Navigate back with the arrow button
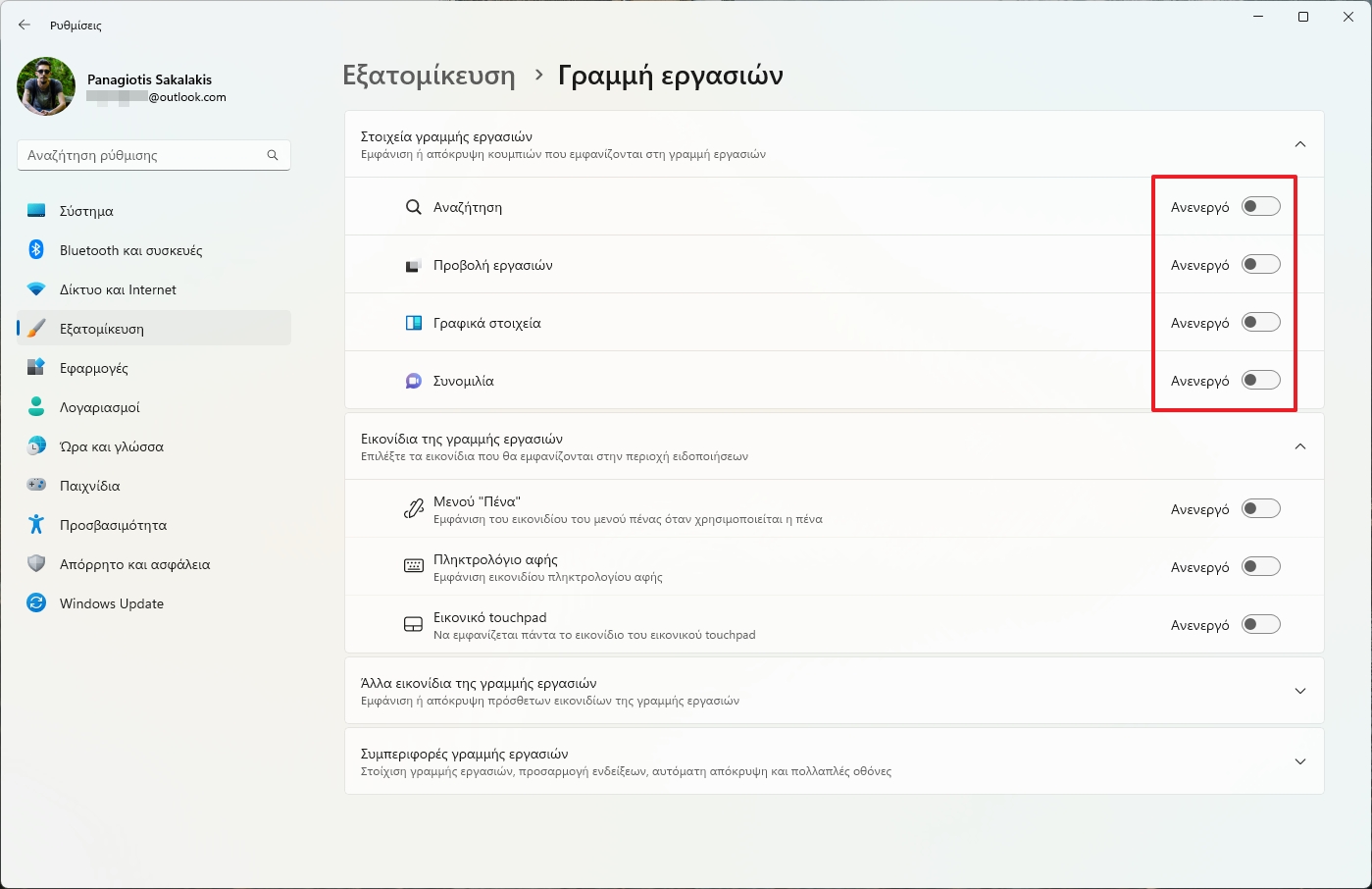1372x889 pixels. click(x=24, y=25)
